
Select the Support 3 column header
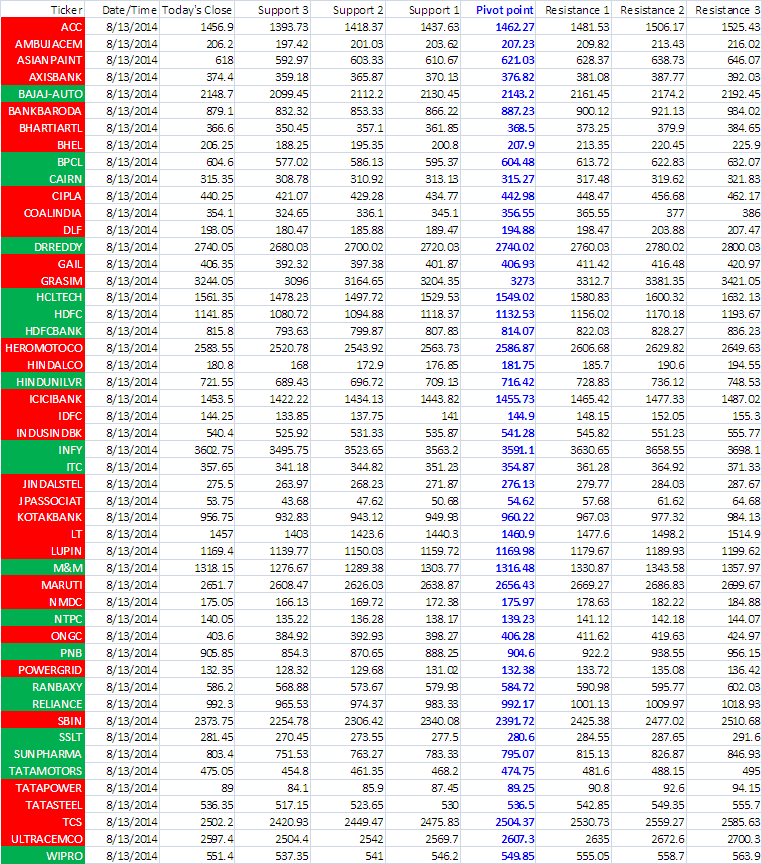[273, 9]
